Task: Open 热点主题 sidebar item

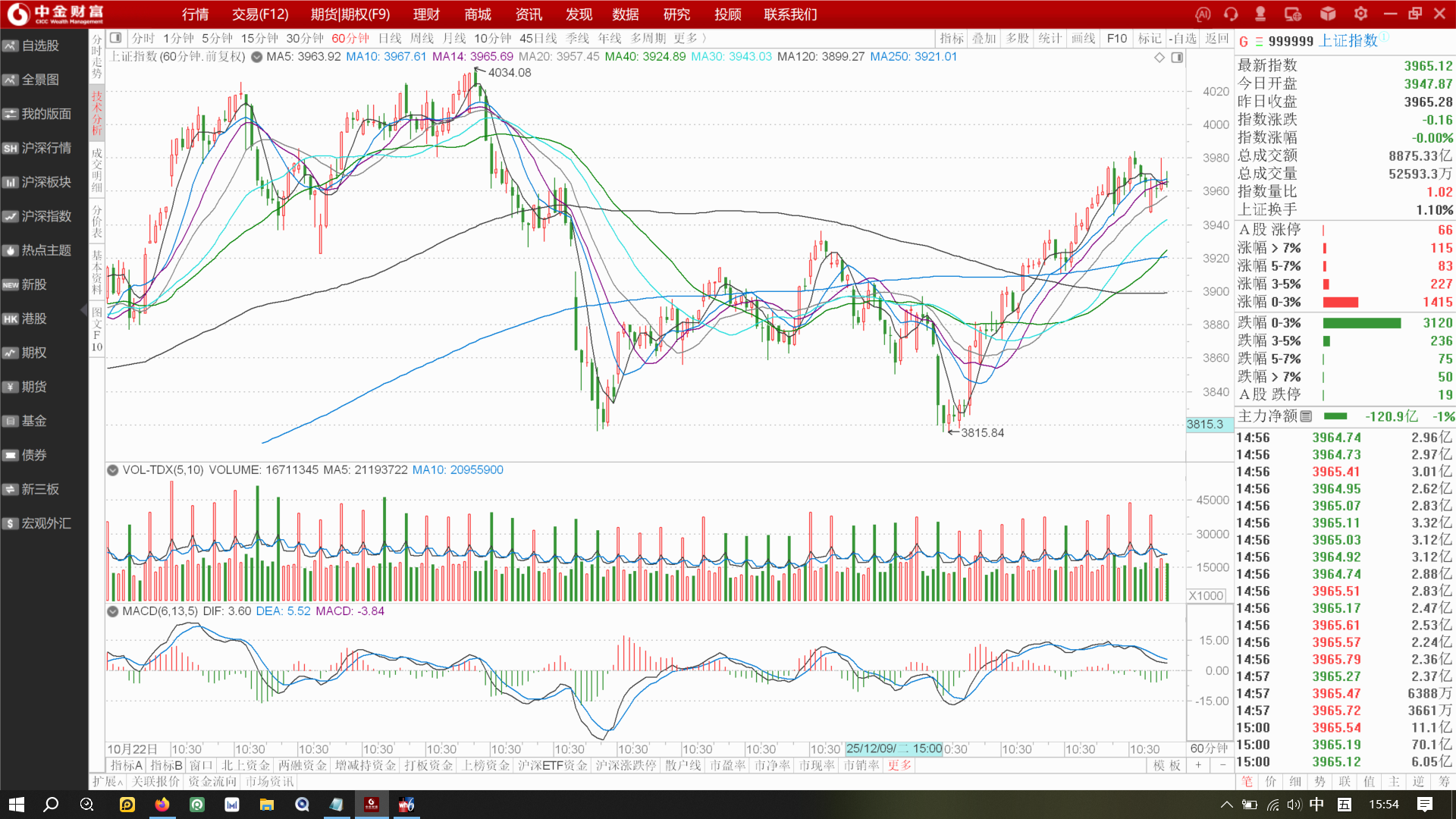Action: [x=45, y=250]
